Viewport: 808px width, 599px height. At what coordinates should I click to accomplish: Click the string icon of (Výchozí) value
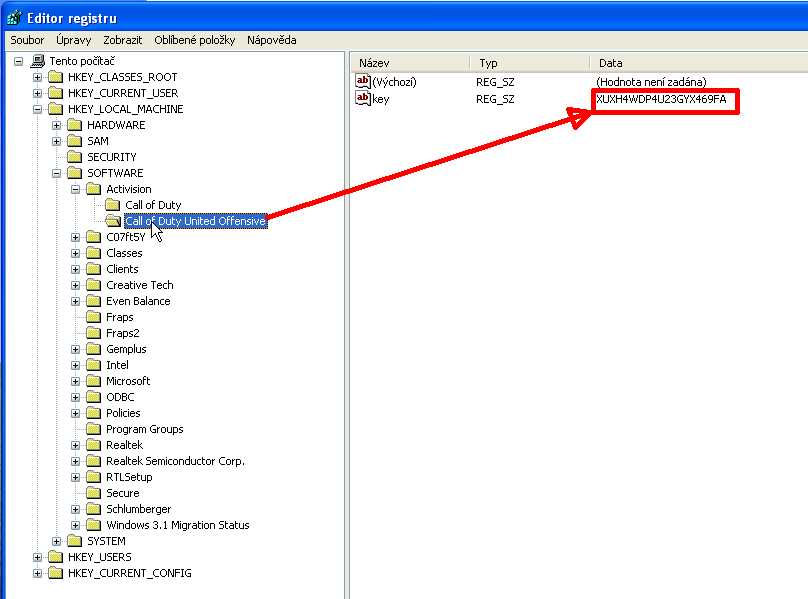click(x=363, y=81)
